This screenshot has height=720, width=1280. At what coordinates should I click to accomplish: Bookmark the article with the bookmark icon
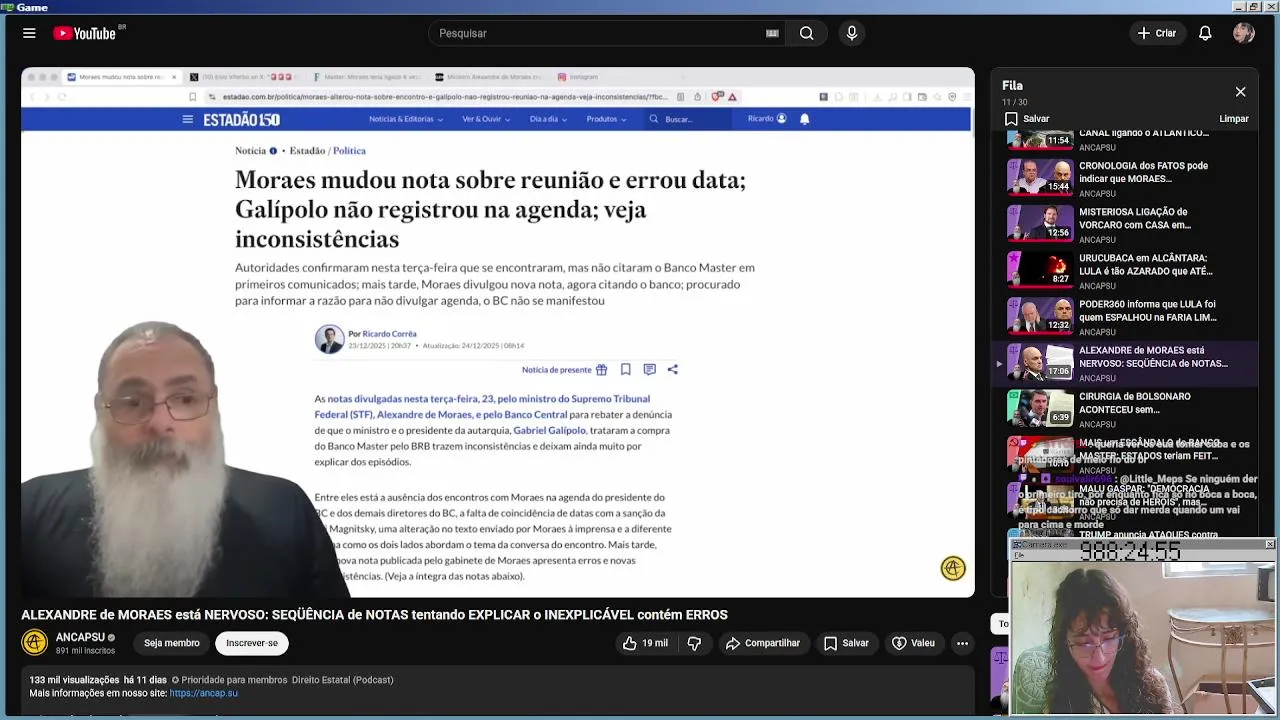pyautogui.click(x=625, y=370)
